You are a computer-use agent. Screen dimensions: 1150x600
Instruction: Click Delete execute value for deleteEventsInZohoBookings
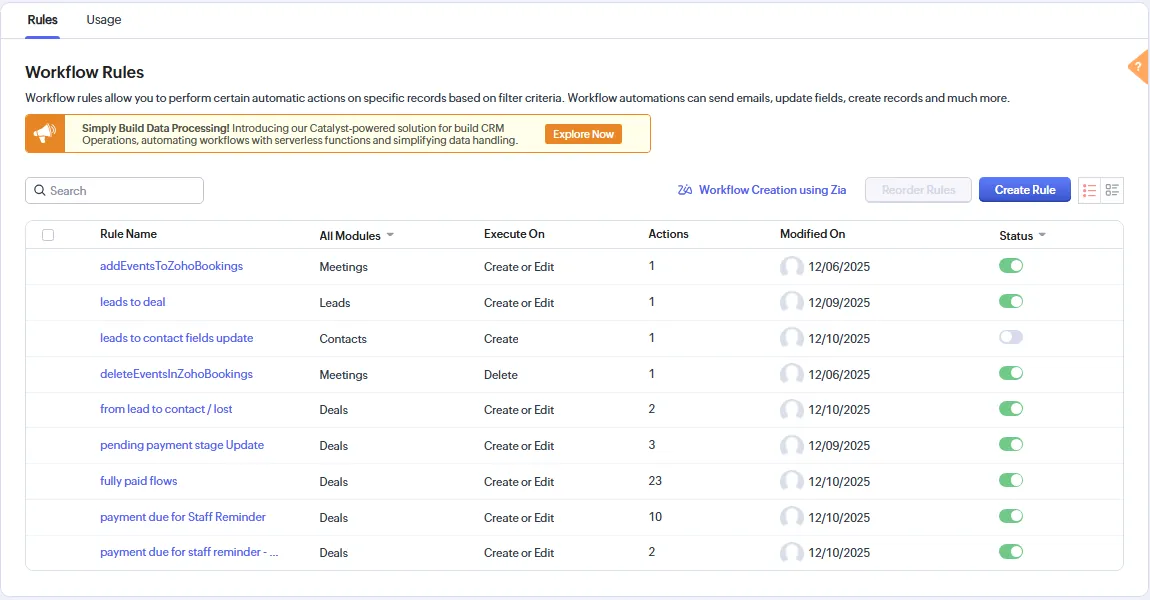tap(501, 375)
